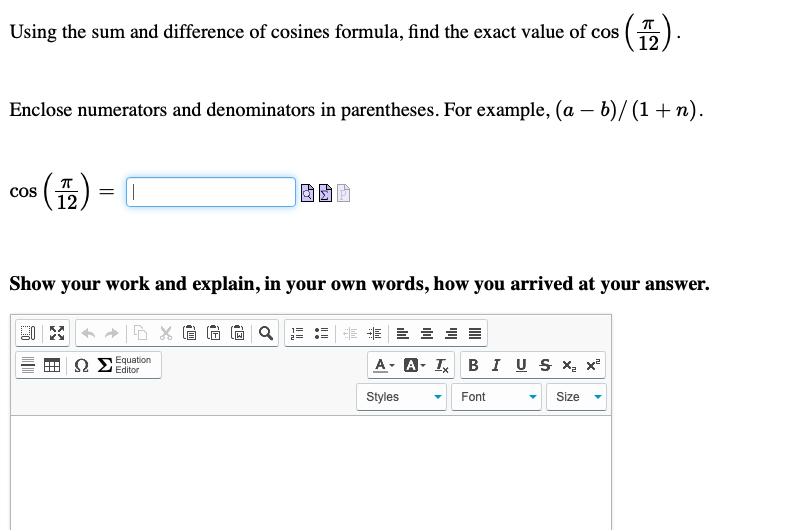
Task: Toggle subscript formatting
Action: 569,365
